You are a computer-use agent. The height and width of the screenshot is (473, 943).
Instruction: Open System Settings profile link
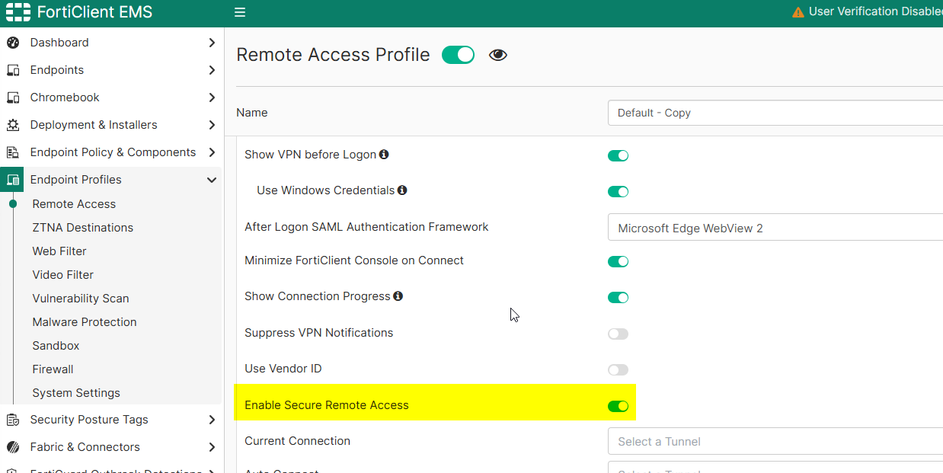[76, 393]
